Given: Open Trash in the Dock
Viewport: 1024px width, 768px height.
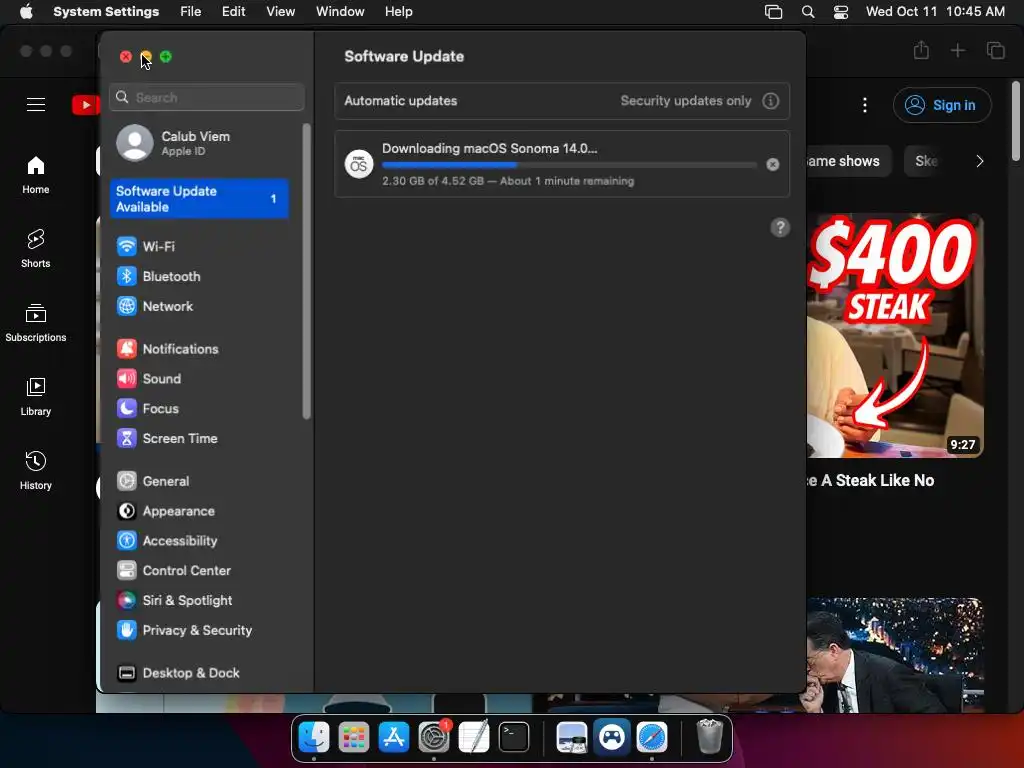Looking at the screenshot, I should point(709,737).
